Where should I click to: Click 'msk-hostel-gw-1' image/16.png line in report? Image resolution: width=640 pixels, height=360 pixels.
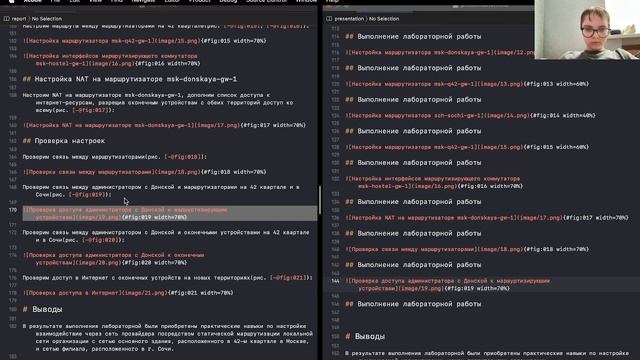click(111, 60)
